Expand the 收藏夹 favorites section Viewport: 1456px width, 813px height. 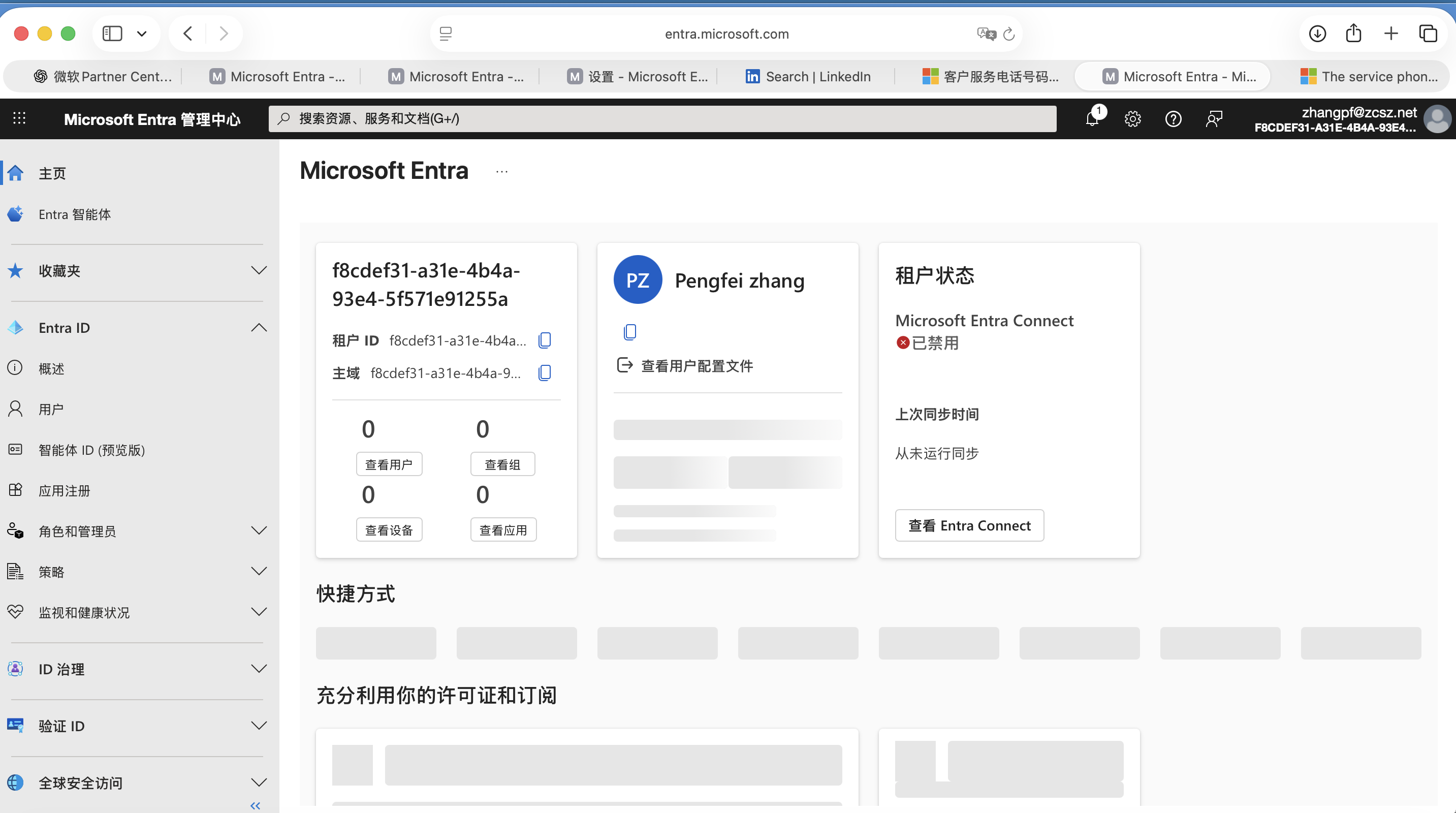258,270
